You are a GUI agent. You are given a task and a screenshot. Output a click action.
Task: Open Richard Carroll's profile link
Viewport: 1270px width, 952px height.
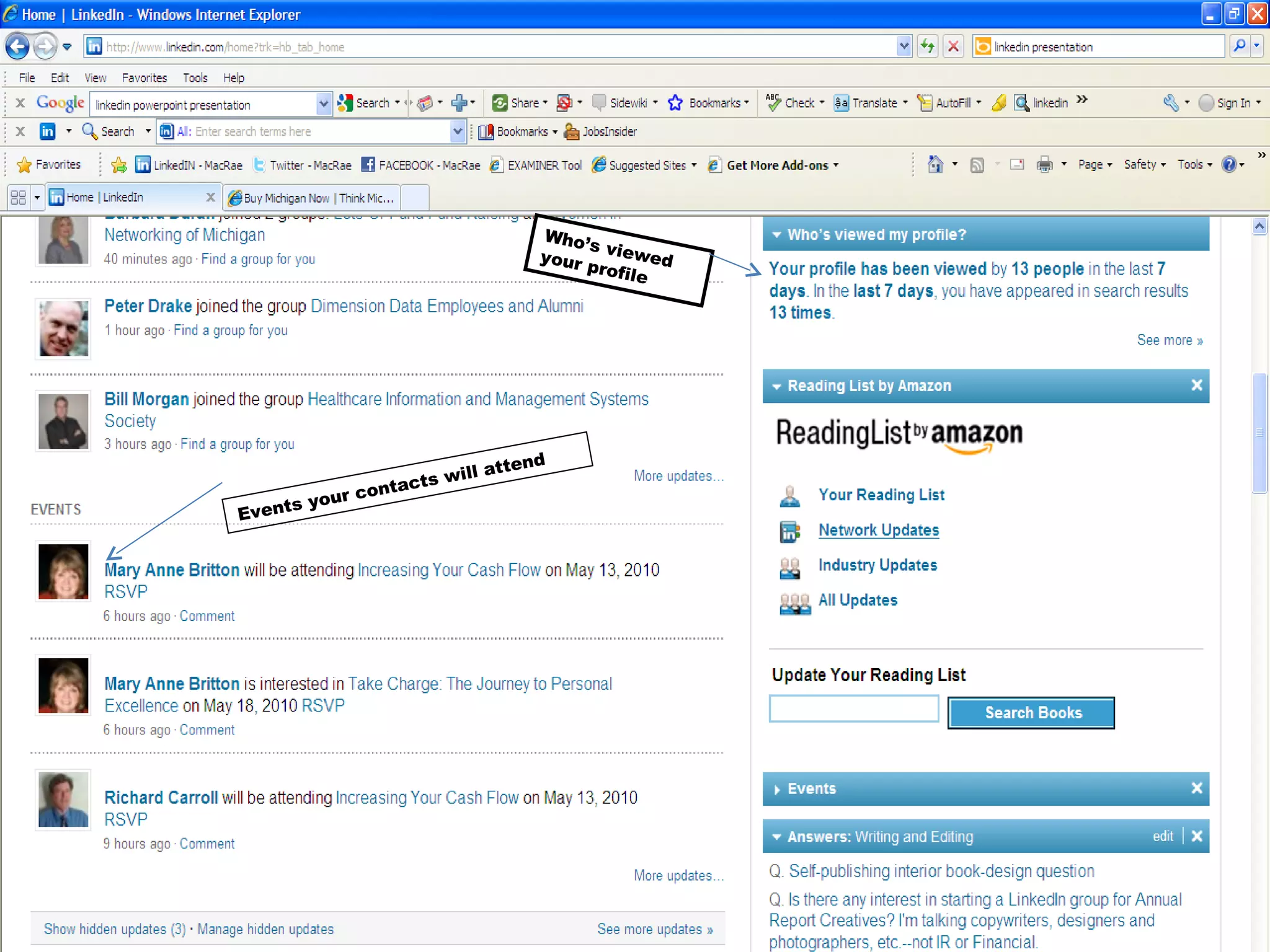click(161, 797)
